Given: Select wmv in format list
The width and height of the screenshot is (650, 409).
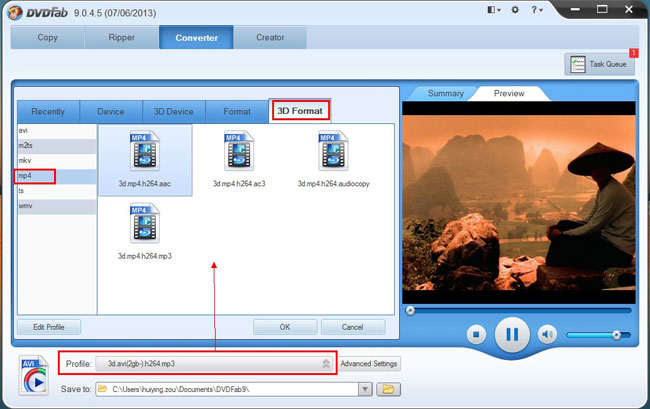Looking at the screenshot, I should (x=57, y=206).
